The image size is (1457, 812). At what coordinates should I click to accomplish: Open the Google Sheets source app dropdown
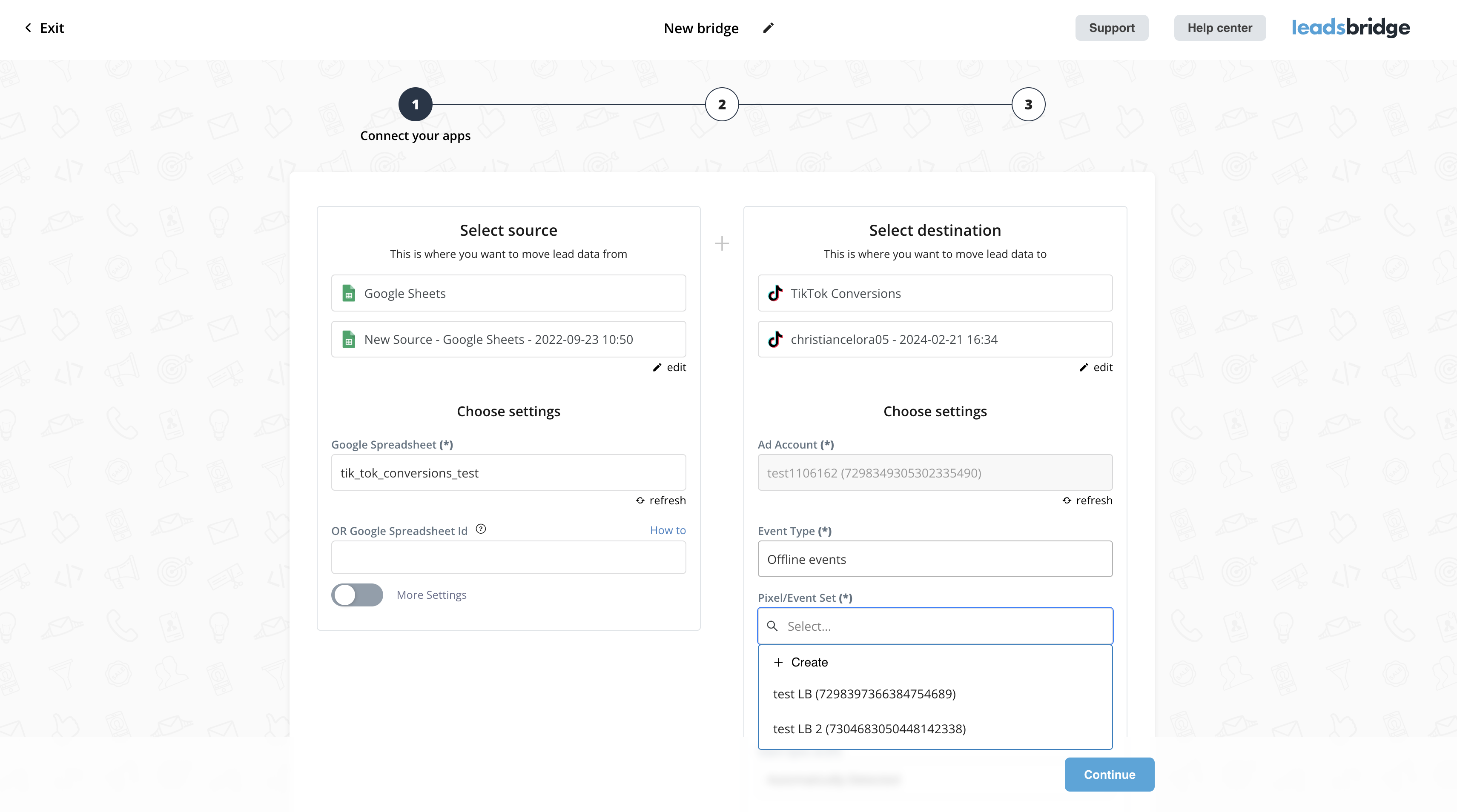coord(508,293)
